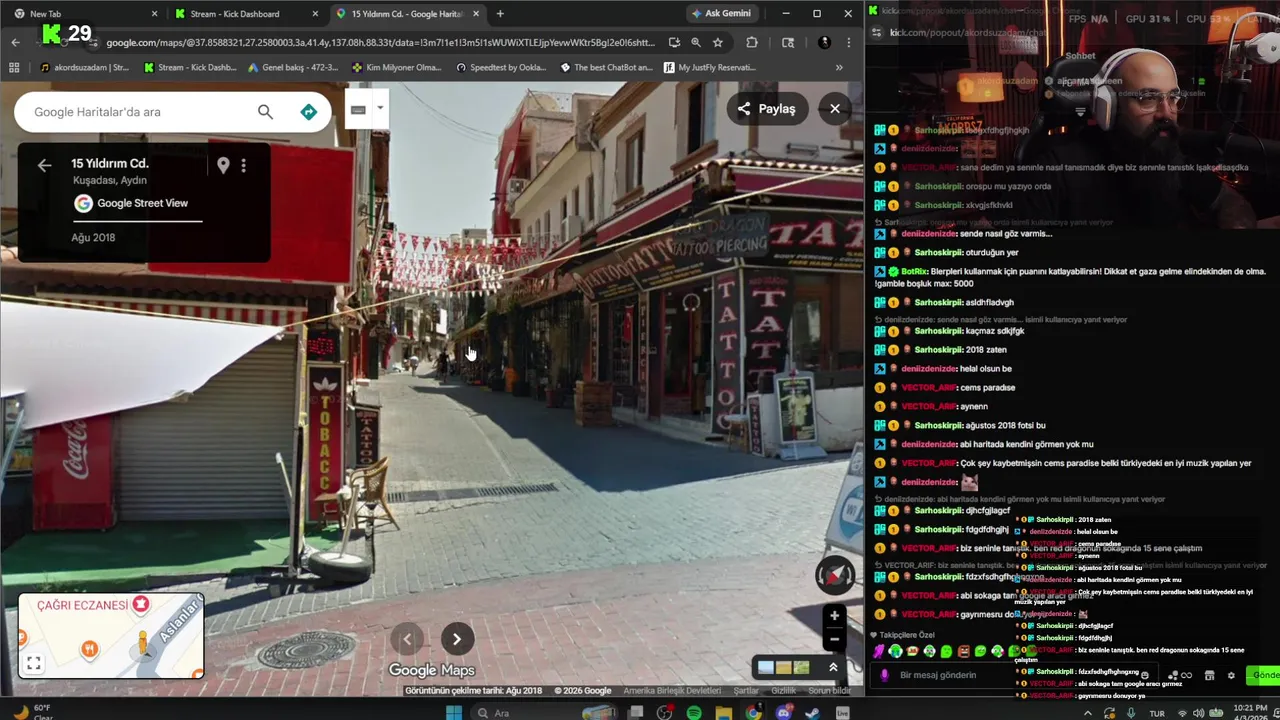Open the emoji picker in Kick chat input
This screenshot has width=1280, height=720.
point(1145,676)
